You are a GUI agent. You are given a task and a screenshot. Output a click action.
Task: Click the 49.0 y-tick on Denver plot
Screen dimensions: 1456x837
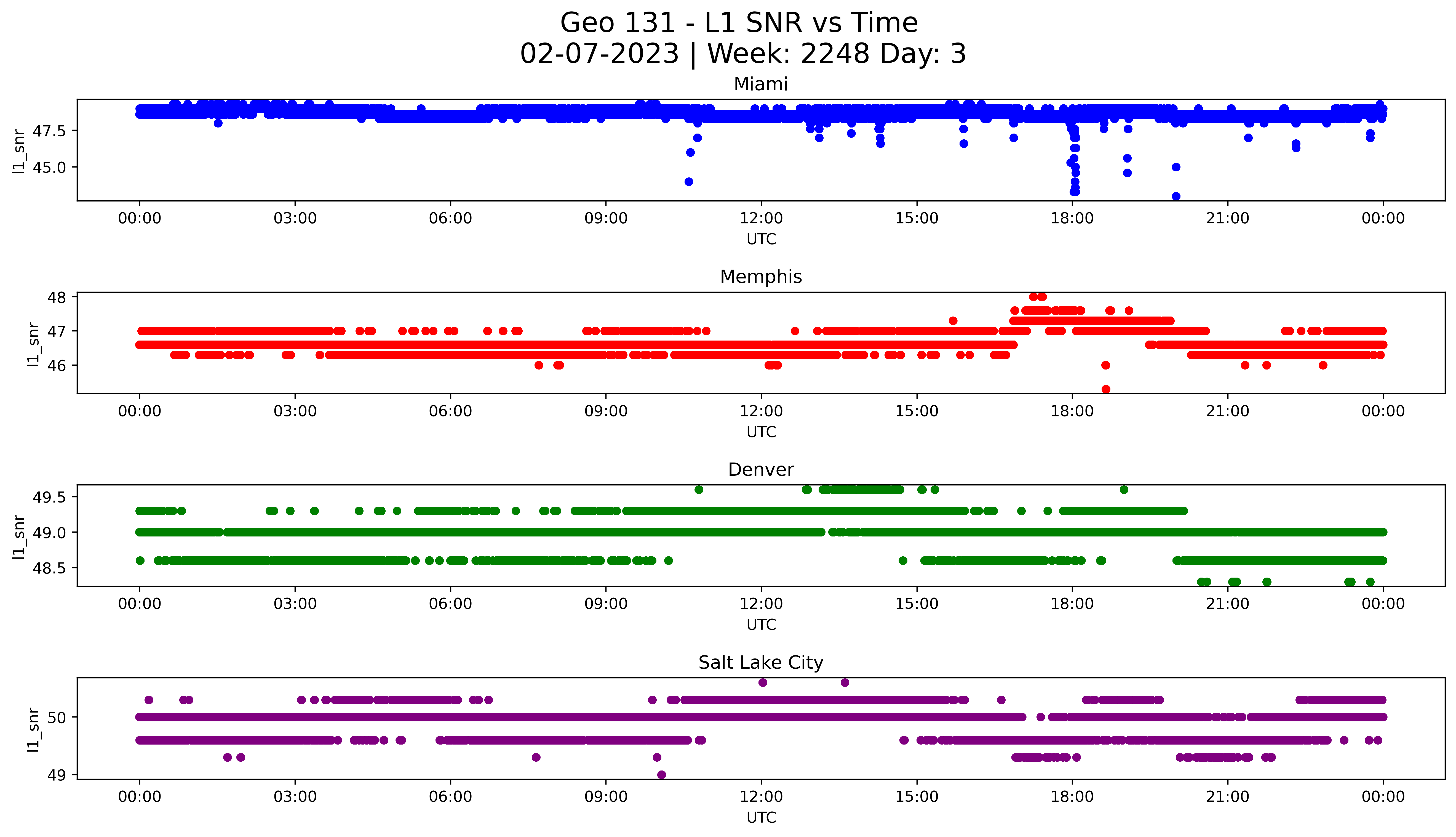click(x=49, y=532)
